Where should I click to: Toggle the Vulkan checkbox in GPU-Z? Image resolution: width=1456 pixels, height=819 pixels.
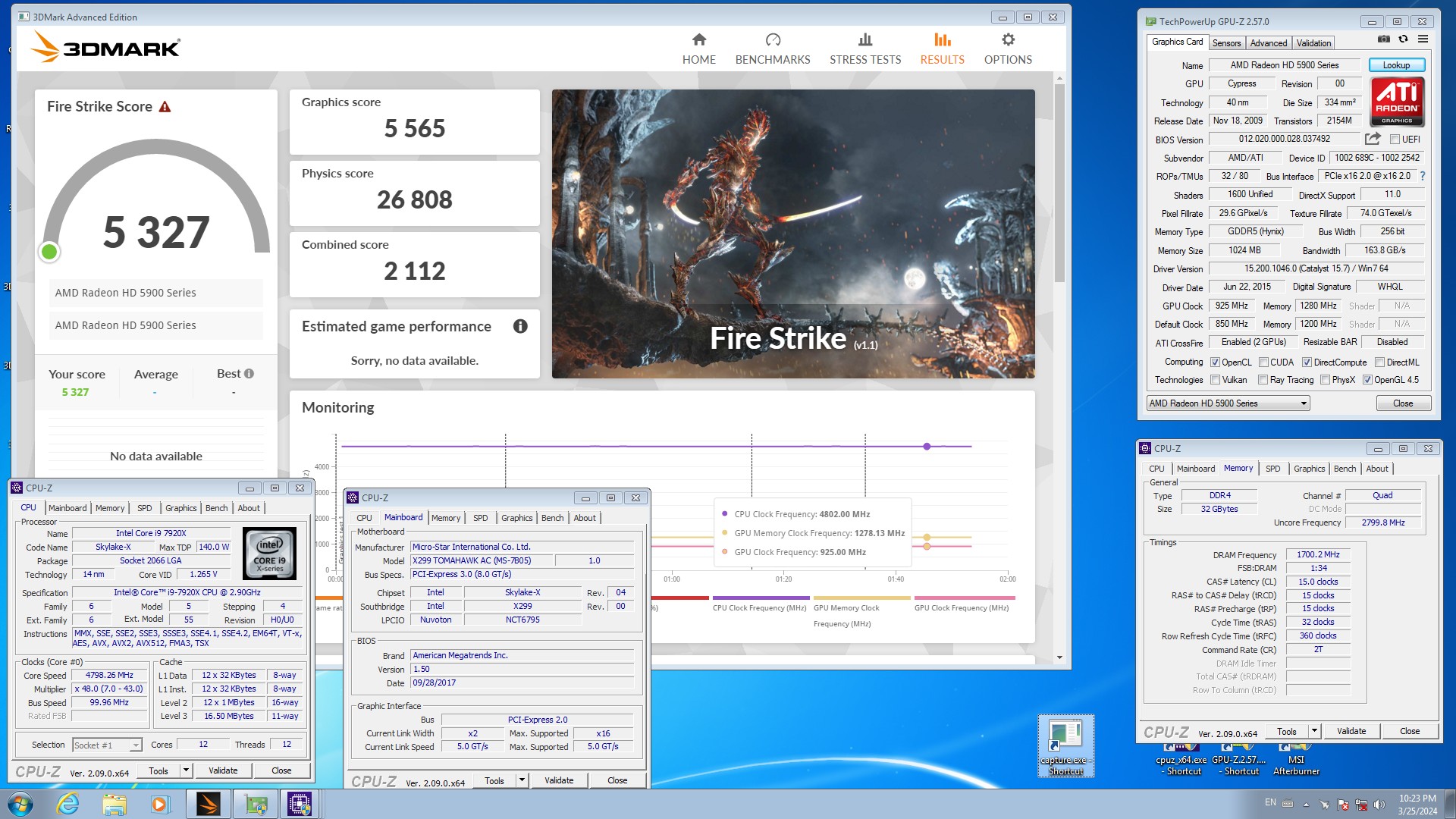point(1215,380)
